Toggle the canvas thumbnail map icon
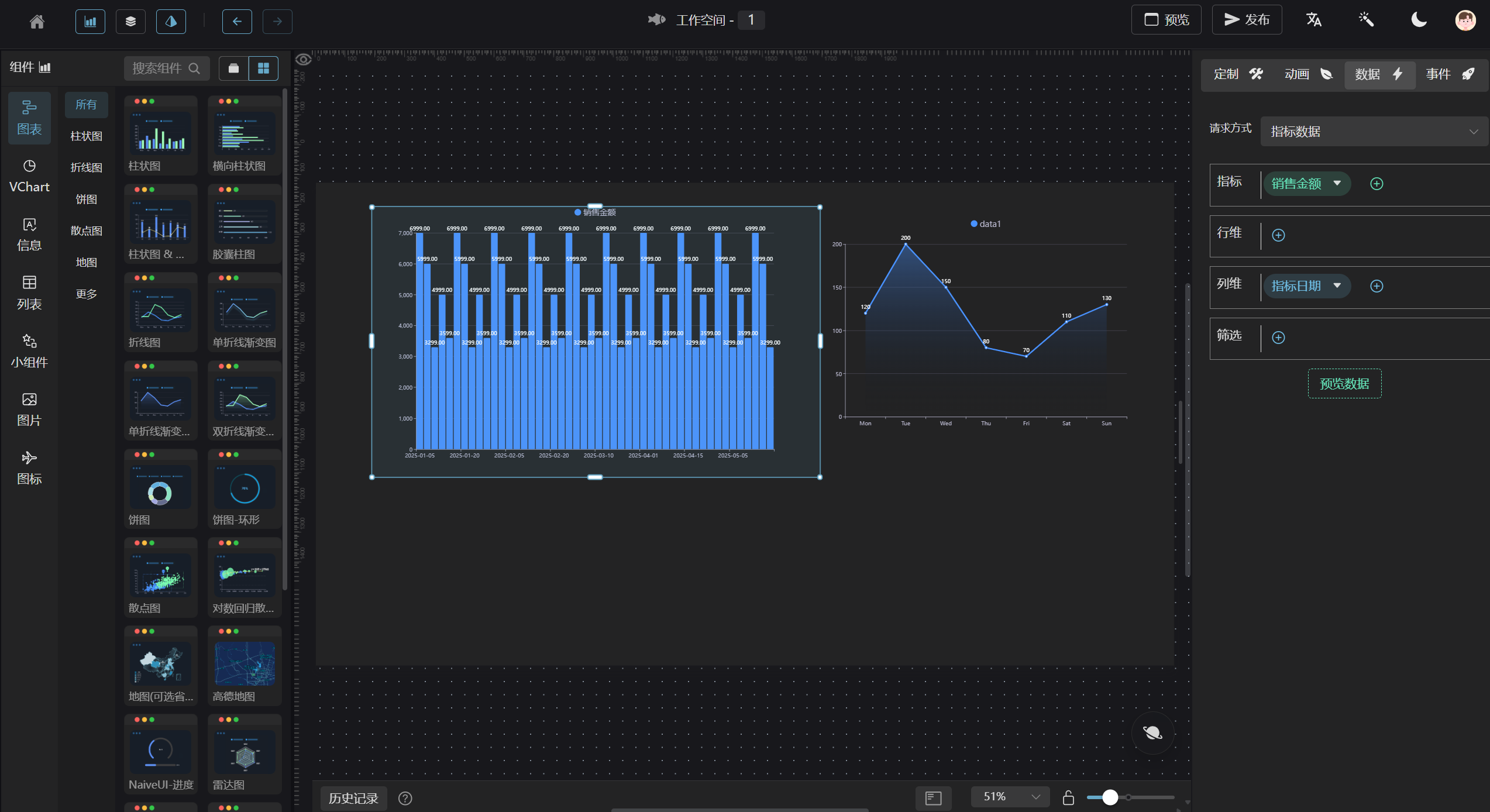The height and width of the screenshot is (812, 1490). [x=933, y=797]
